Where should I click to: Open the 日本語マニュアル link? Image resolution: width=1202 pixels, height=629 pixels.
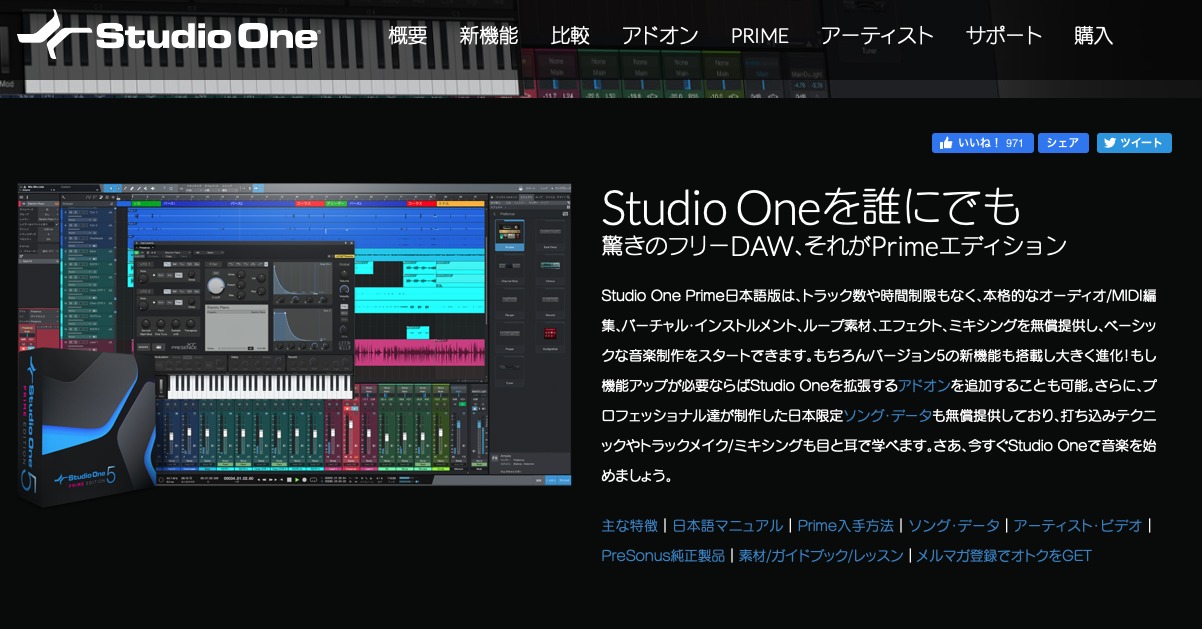point(728,525)
